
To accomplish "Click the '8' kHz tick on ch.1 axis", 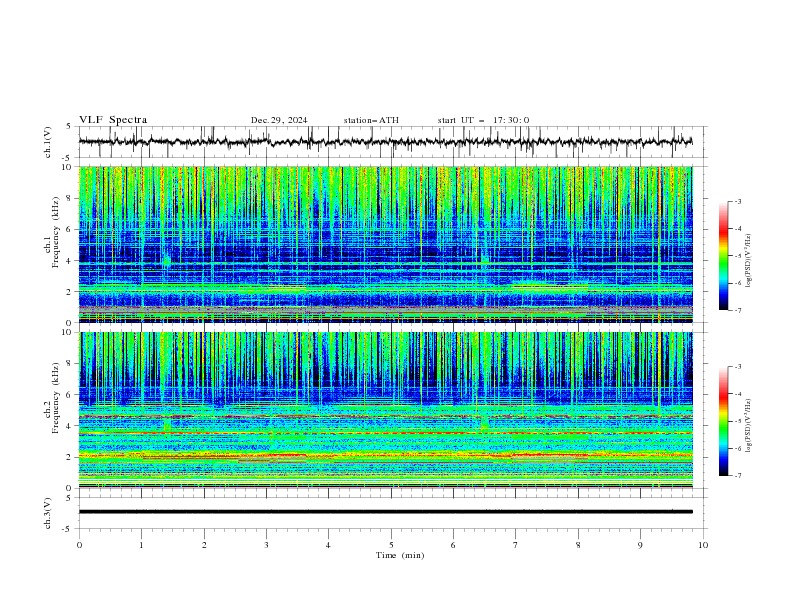I will pos(70,198).
